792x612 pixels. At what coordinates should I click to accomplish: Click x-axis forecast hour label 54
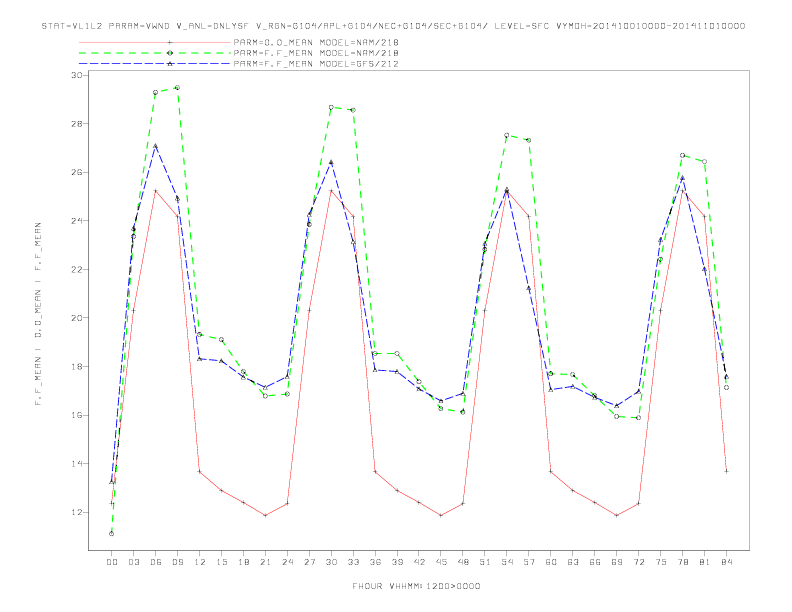(507, 562)
